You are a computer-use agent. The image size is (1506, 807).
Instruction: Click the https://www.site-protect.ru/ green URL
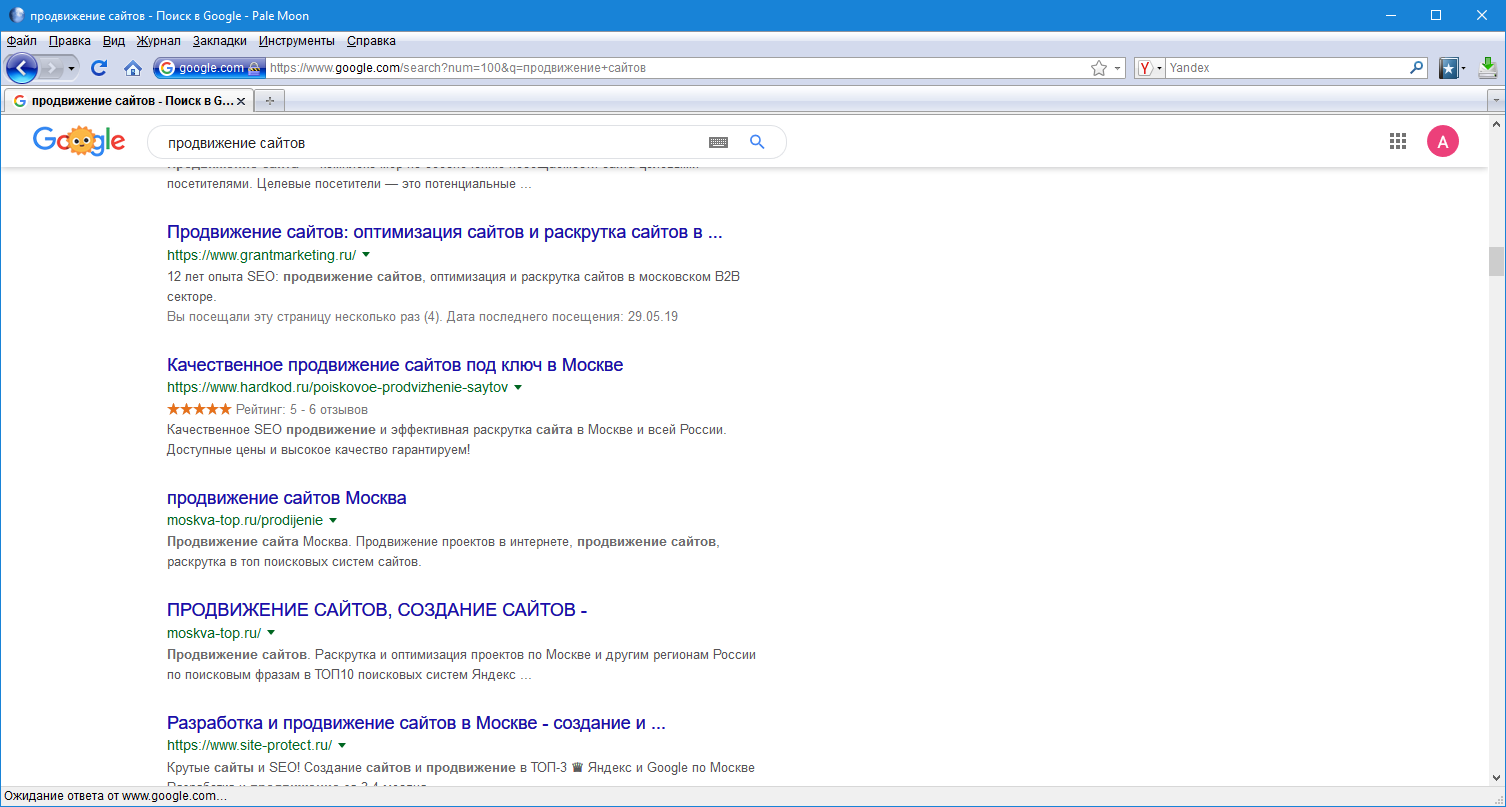(250, 745)
